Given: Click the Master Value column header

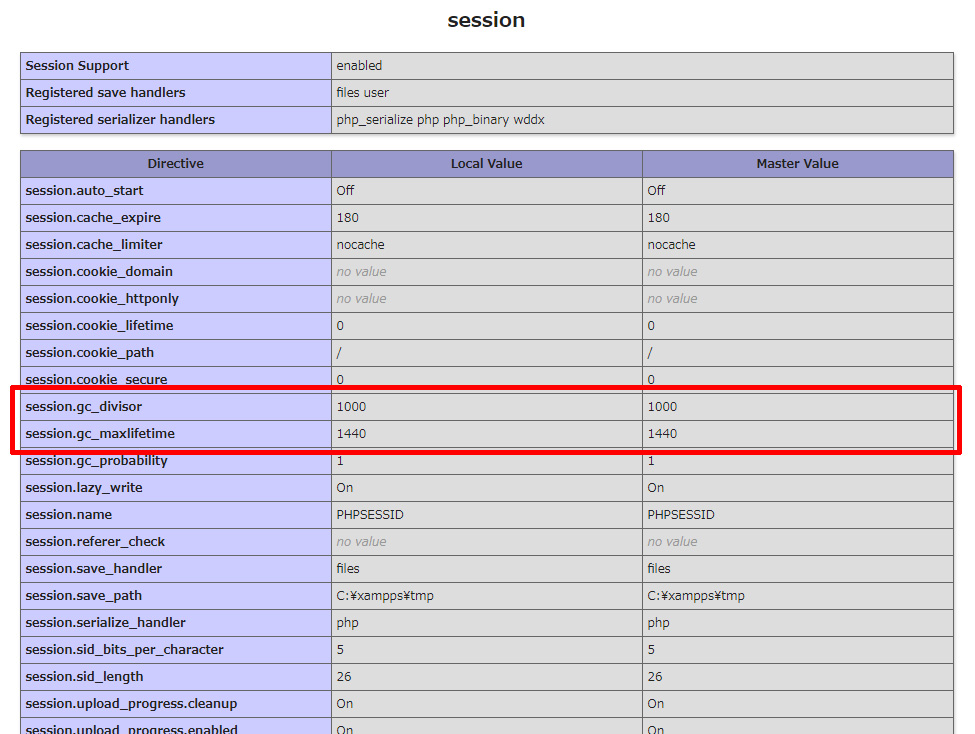Looking at the screenshot, I should 797,164.
